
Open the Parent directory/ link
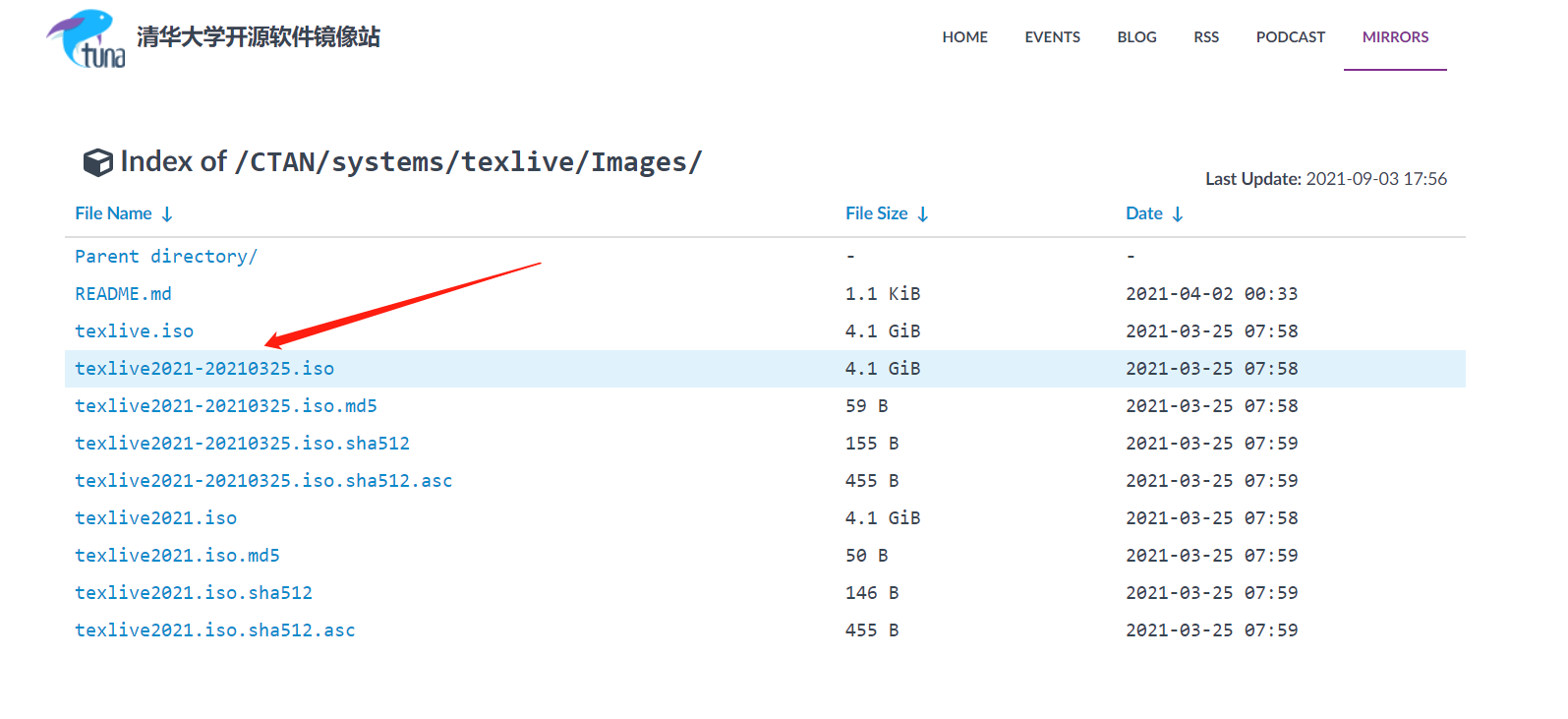(166, 257)
